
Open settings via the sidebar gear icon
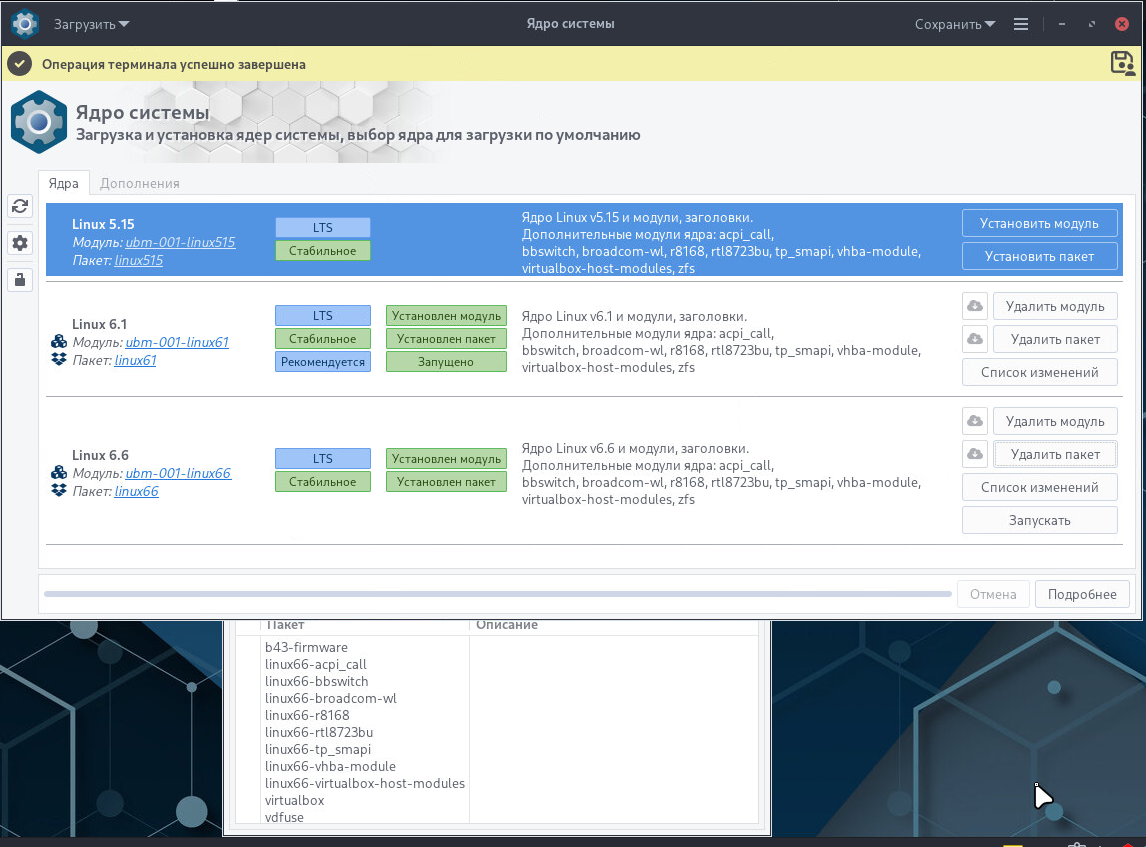pyautogui.click(x=19, y=243)
